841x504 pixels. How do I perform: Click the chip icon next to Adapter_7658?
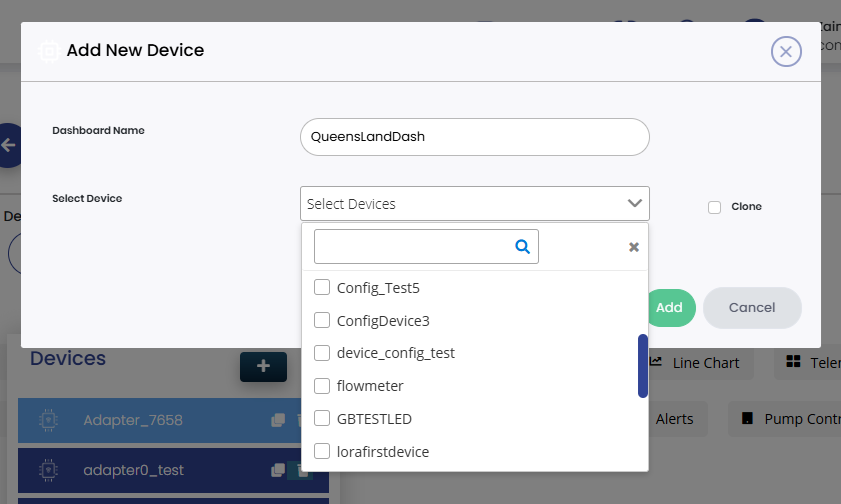click(x=47, y=421)
